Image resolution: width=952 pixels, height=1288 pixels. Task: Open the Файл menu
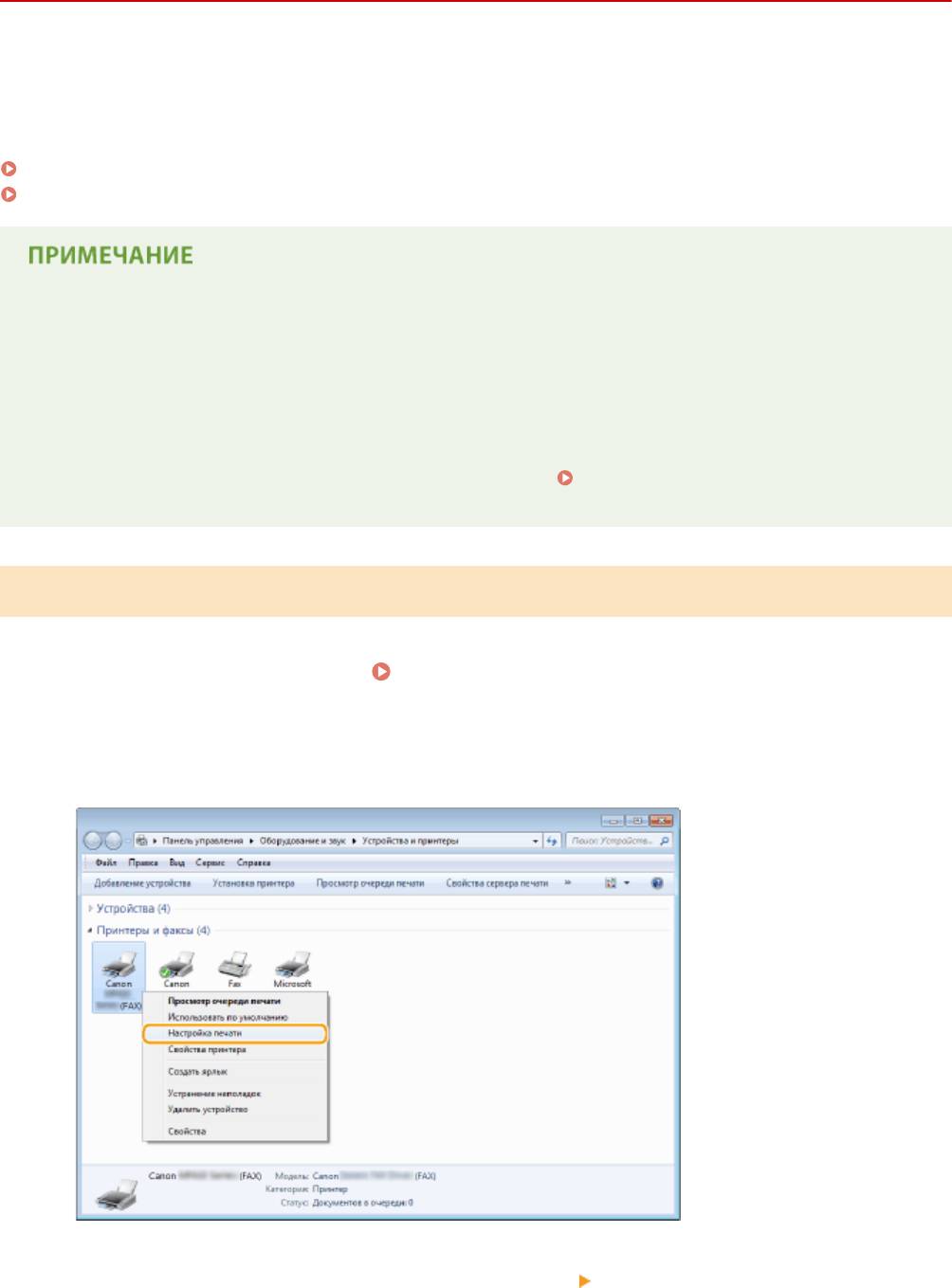(x=105, y=862)
